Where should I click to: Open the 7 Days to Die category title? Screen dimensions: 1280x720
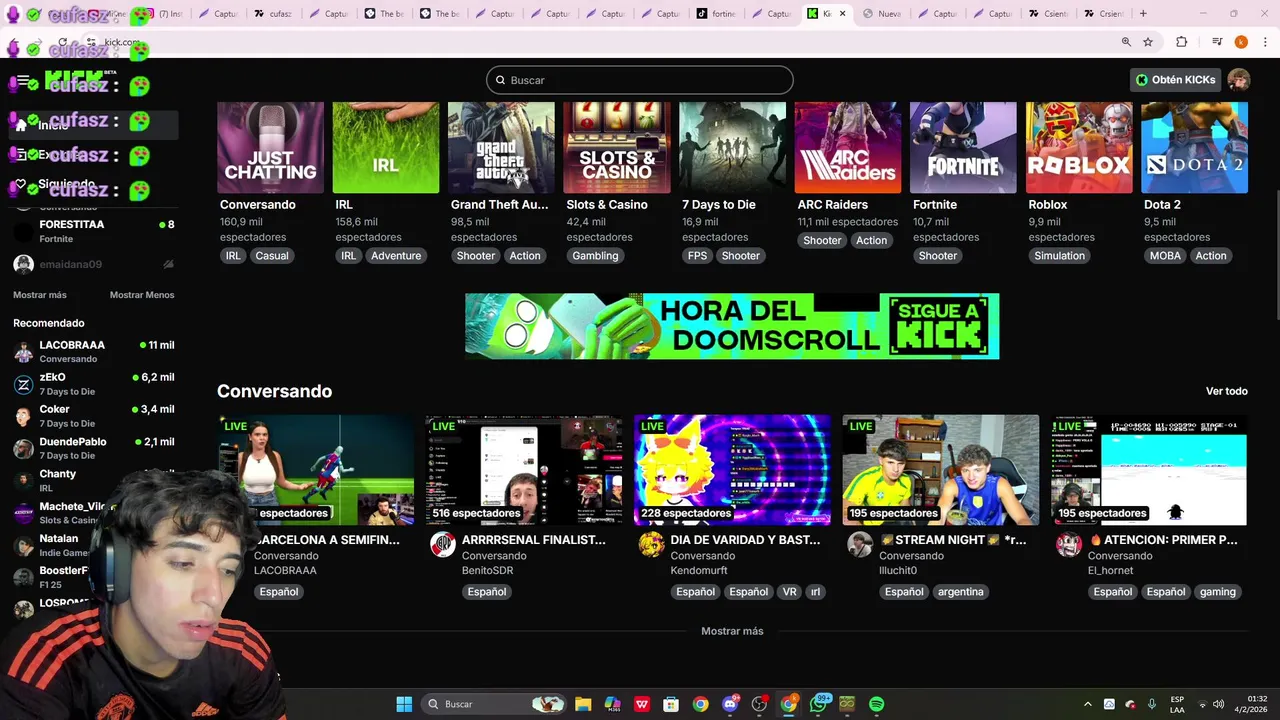click(x=718, y=204)
